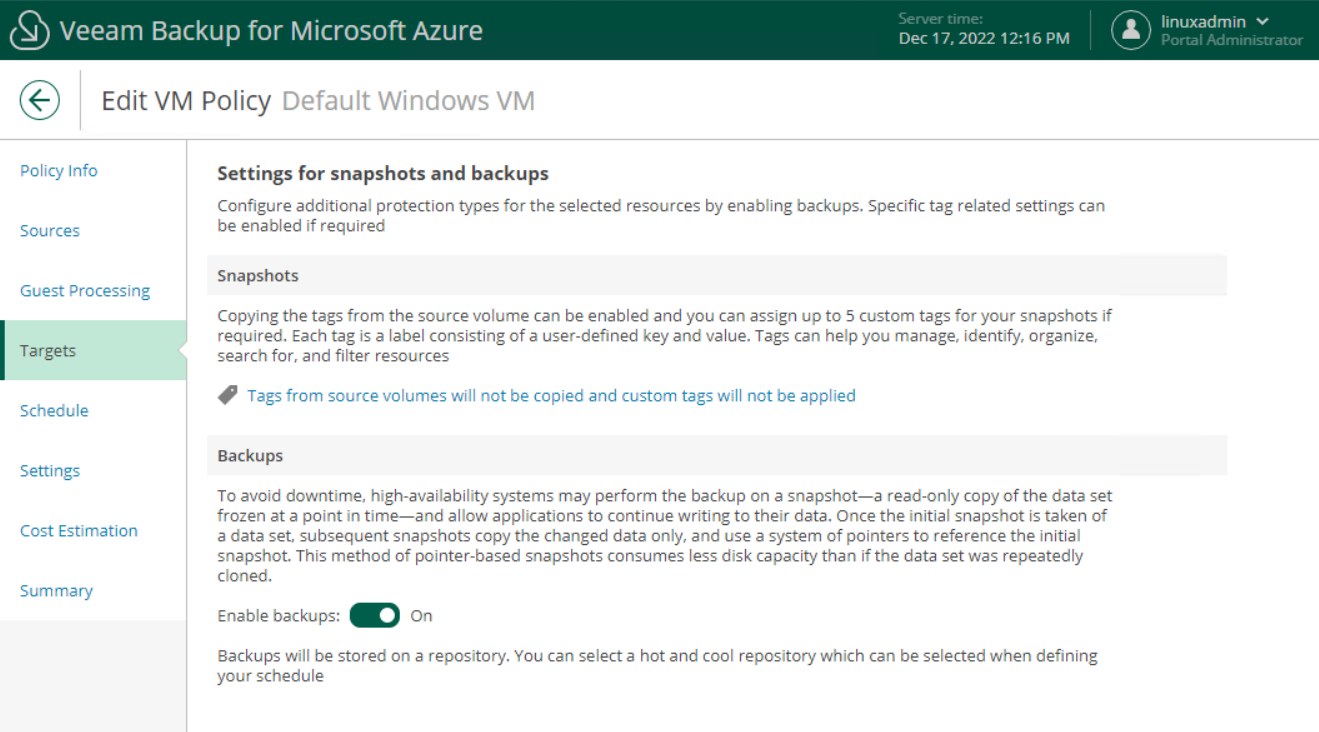Select the tag icon beside the tags message
1319x732 pixels.
(228, 395)
